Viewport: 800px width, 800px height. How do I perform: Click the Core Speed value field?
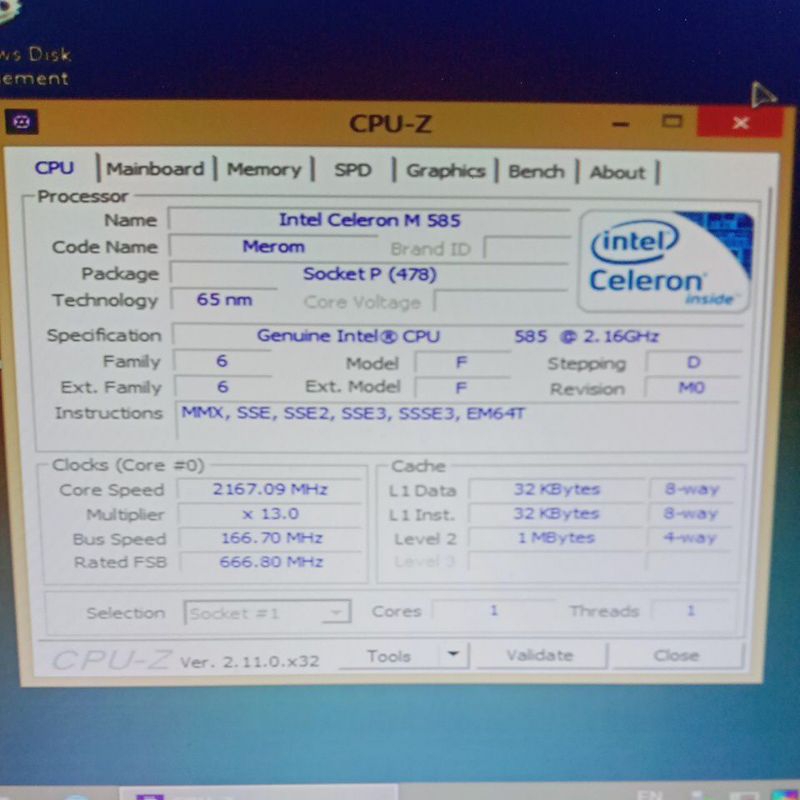click(x=270, y=489)
